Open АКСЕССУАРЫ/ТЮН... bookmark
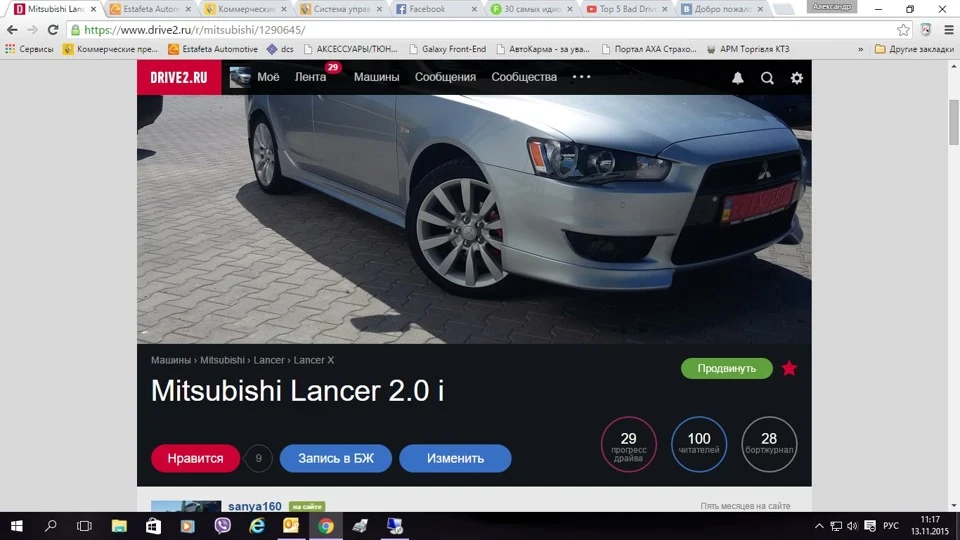Viewport: 960px width, 540px height. coord(351,49)
